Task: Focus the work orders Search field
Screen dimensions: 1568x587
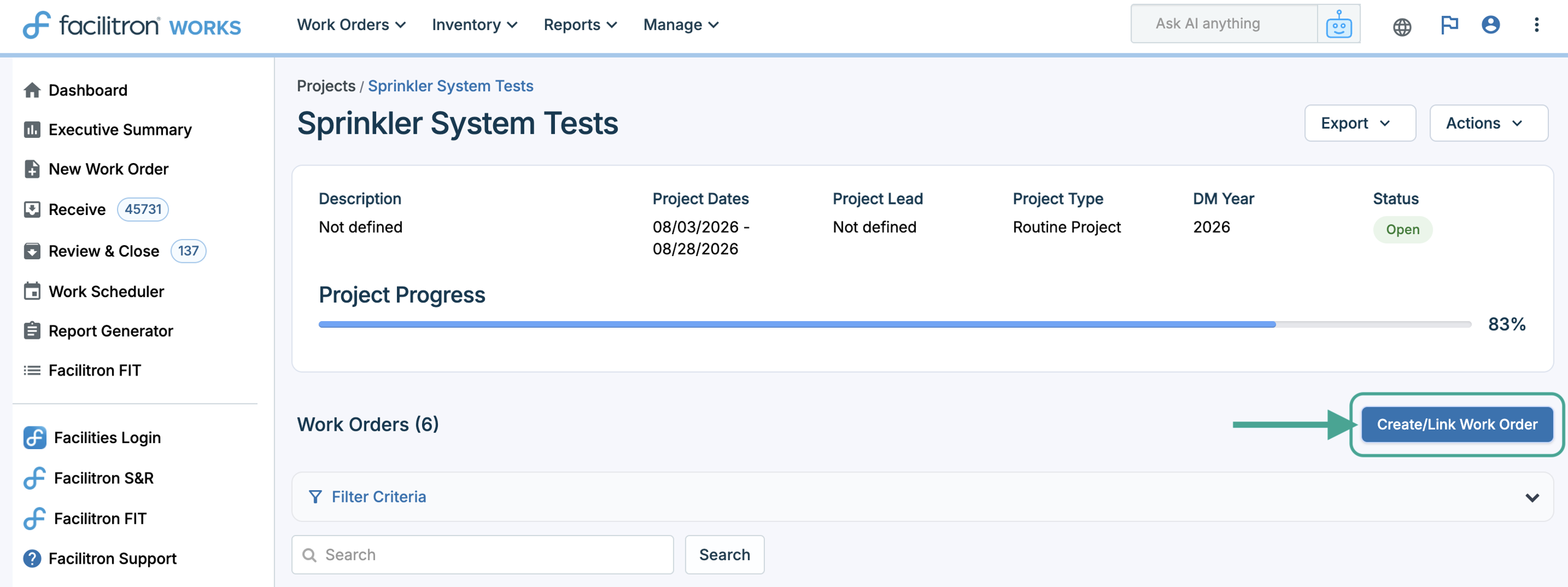Action: [x=483, y=555]
